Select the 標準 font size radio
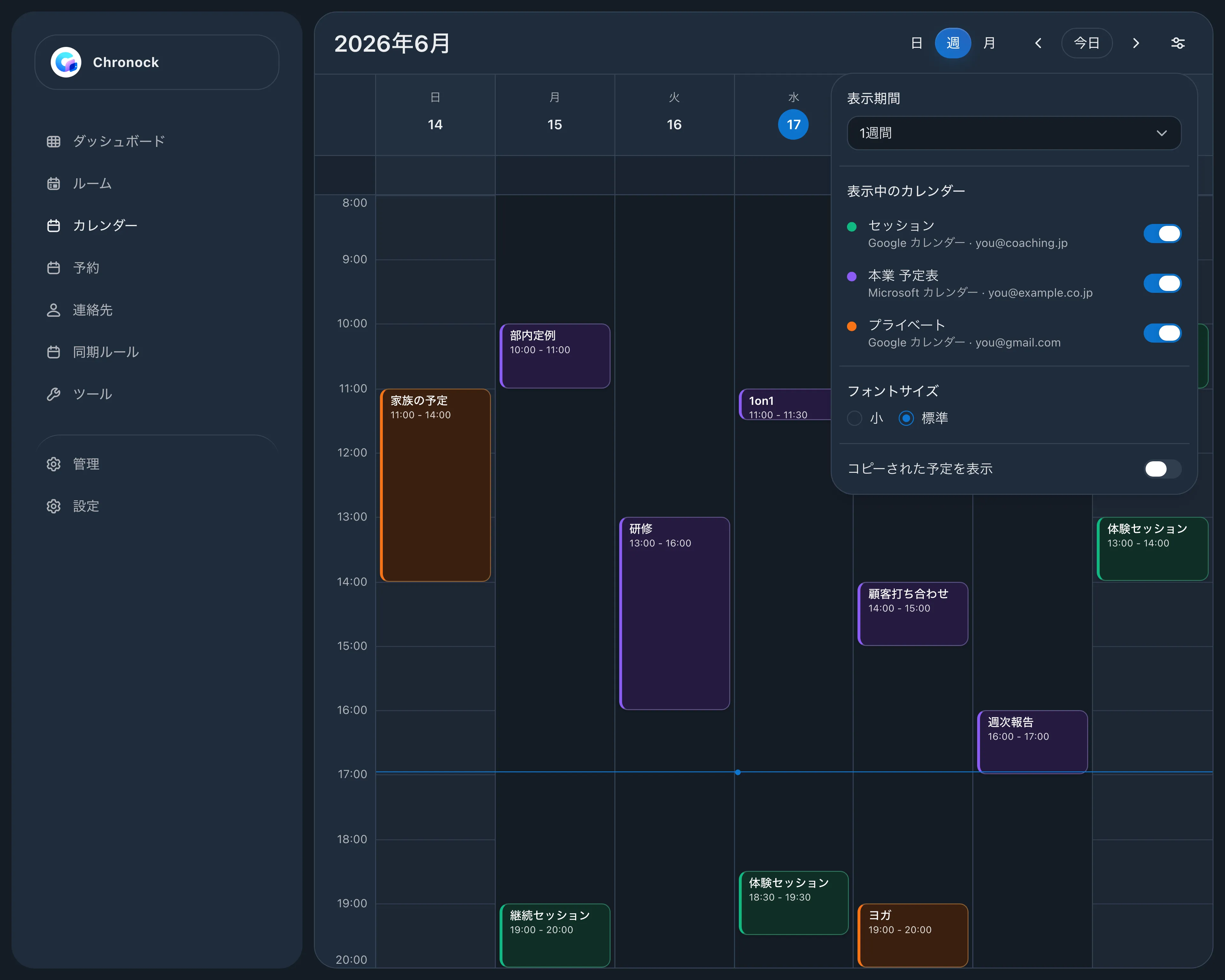 click(906, 418)
